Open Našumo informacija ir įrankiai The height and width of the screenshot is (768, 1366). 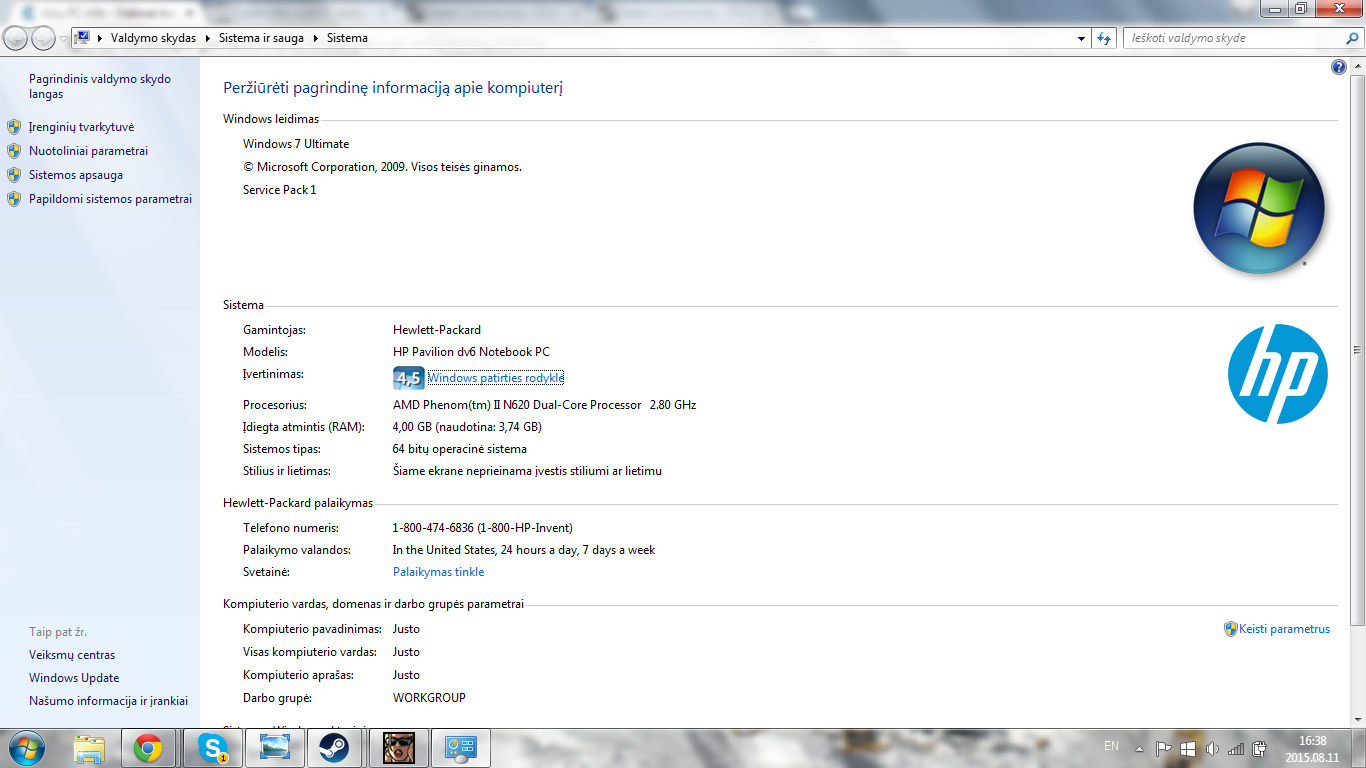click(x=108, y=701)
